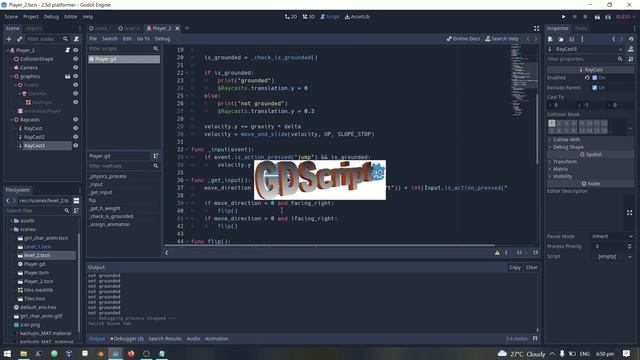Open the Script property dropdown

tap(612, 256)
